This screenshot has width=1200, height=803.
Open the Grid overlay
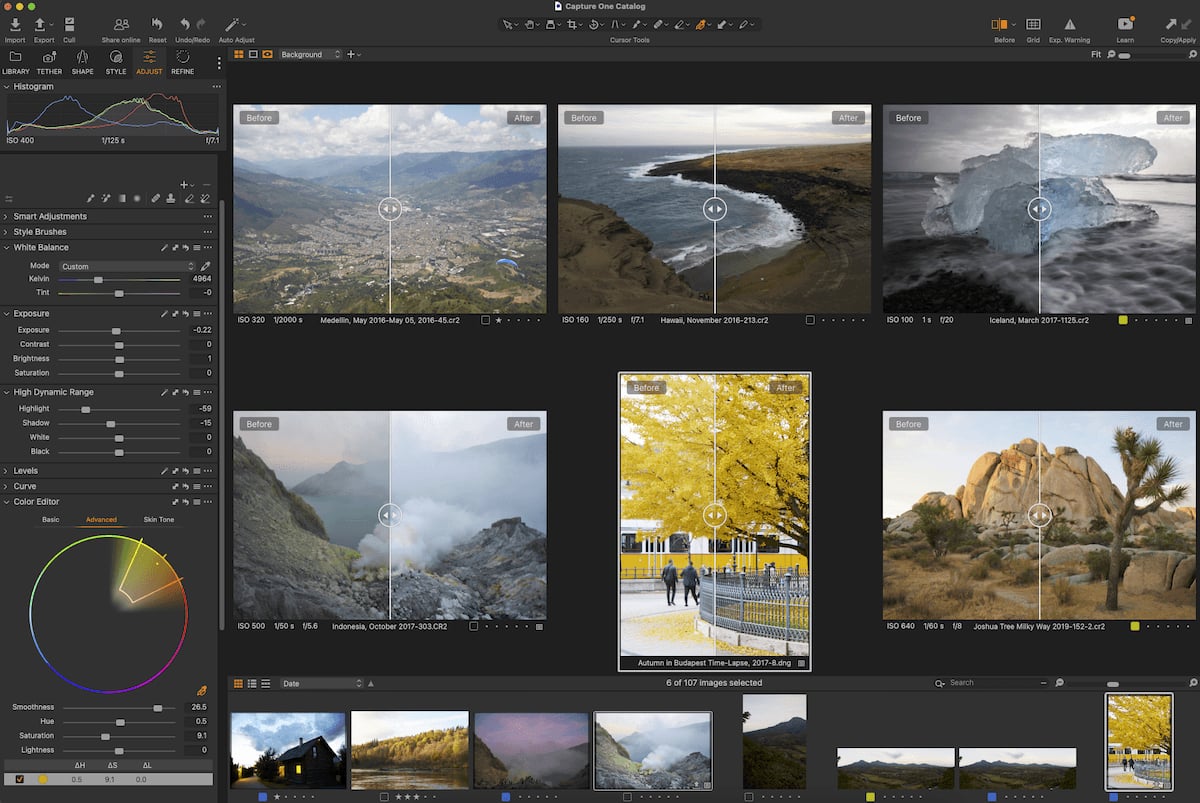pos(1033,22)
